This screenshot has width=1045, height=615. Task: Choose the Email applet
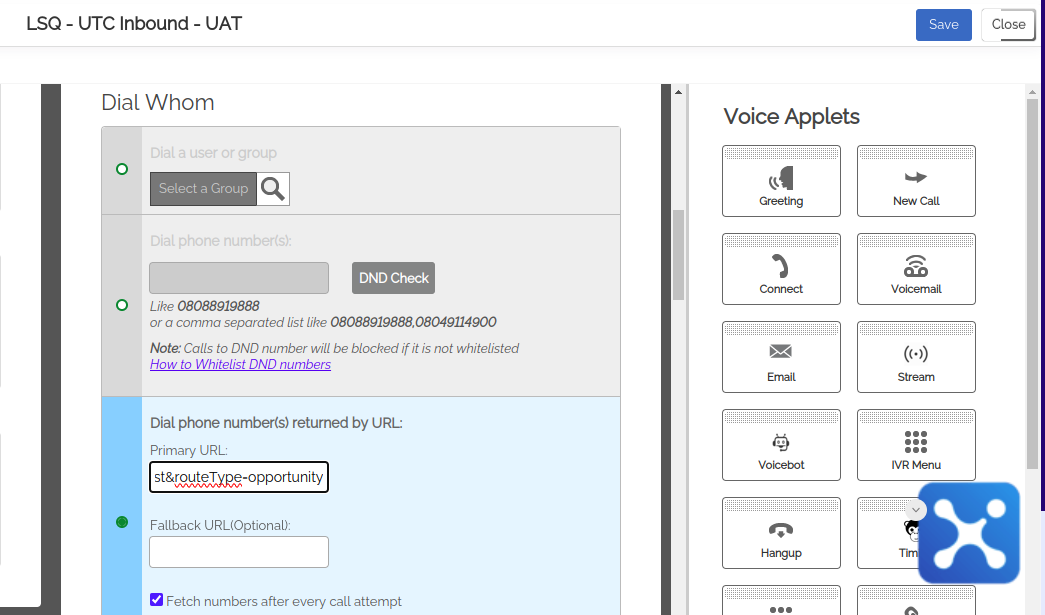click(x=781, y=357)
